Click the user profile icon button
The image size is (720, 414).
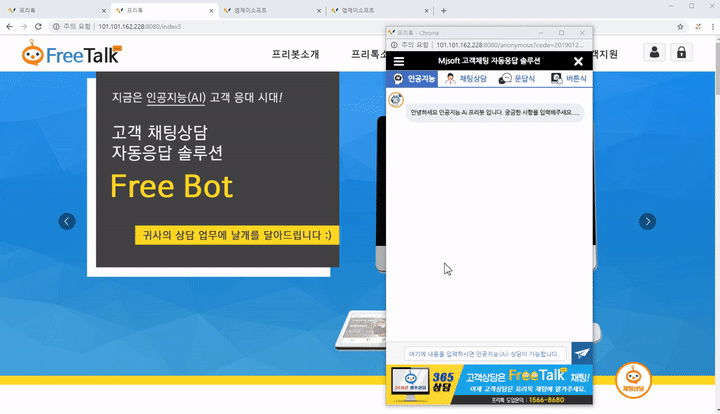[654, 52]
